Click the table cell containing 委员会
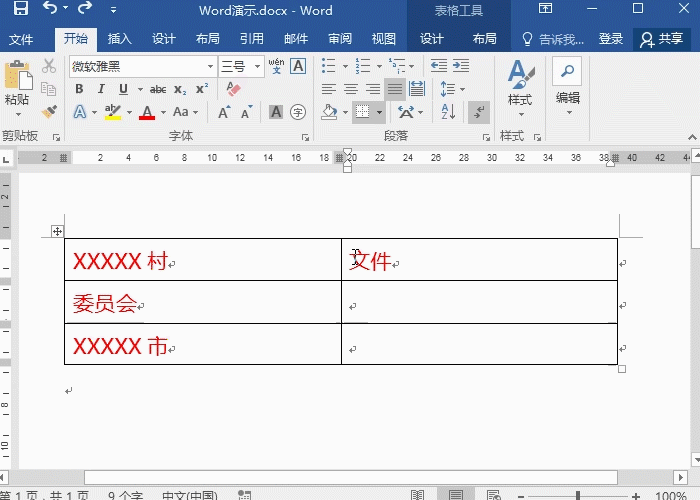The width and height of the screenshot is (700, 500). pyautogui.click(x=203, y=302)
